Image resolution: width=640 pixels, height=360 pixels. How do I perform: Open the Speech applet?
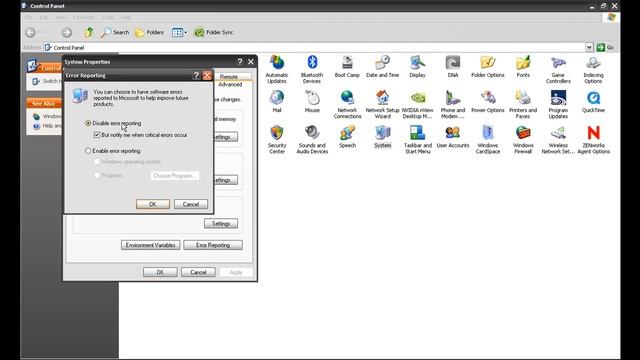[x=347, y=137]
